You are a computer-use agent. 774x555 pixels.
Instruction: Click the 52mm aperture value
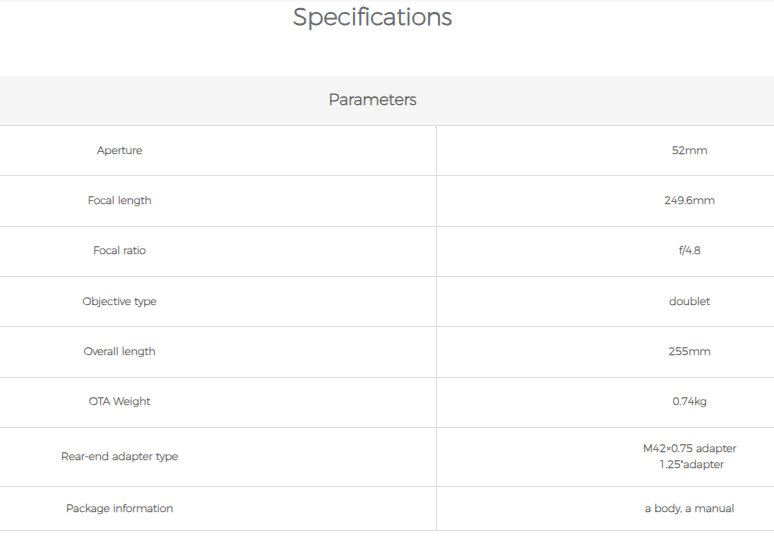(x=689, y=150)
